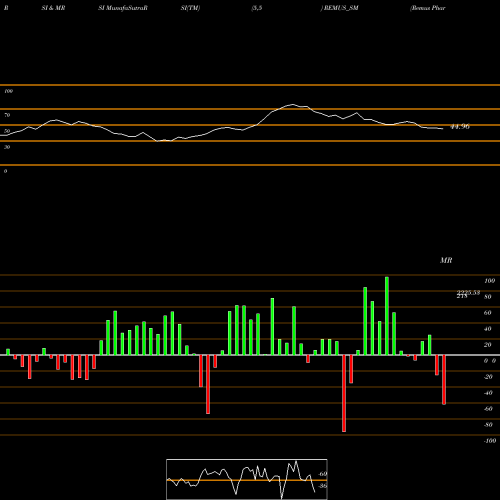Select the tallest green bar in MR histogram
The image size is (500, 500).
[x=387, y=316]
